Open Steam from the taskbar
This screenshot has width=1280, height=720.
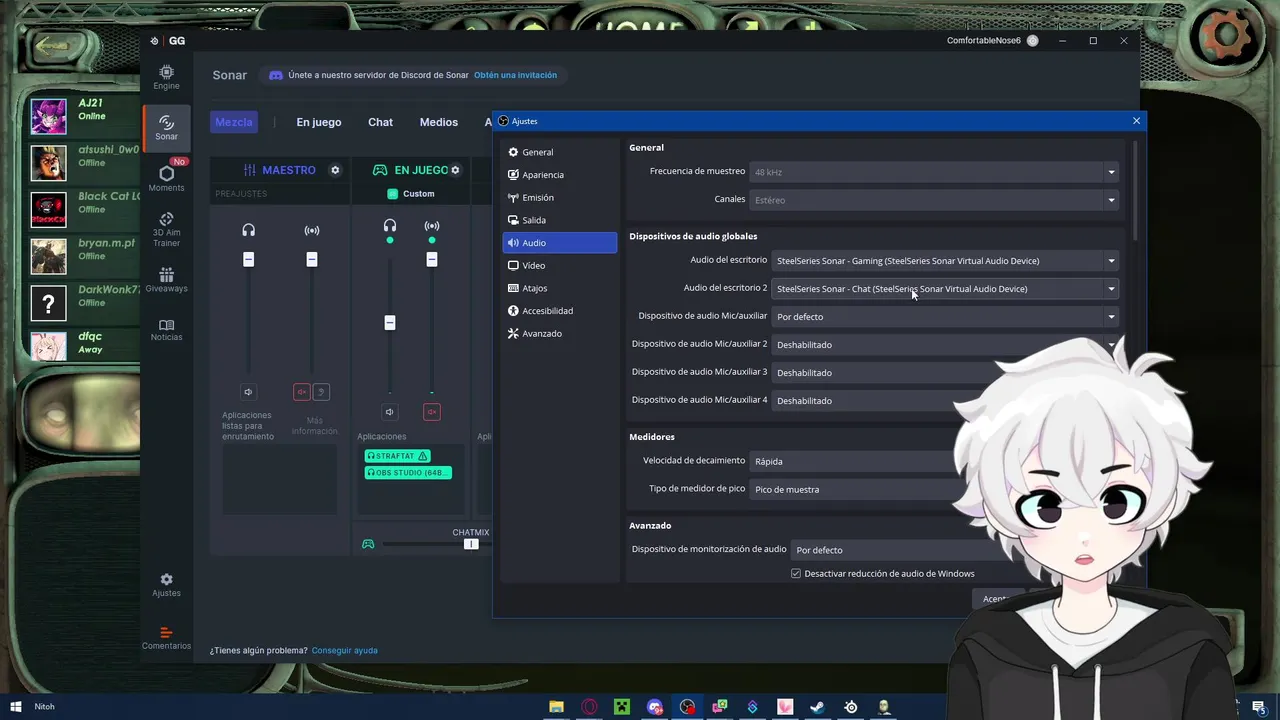(x=817, y=707)
